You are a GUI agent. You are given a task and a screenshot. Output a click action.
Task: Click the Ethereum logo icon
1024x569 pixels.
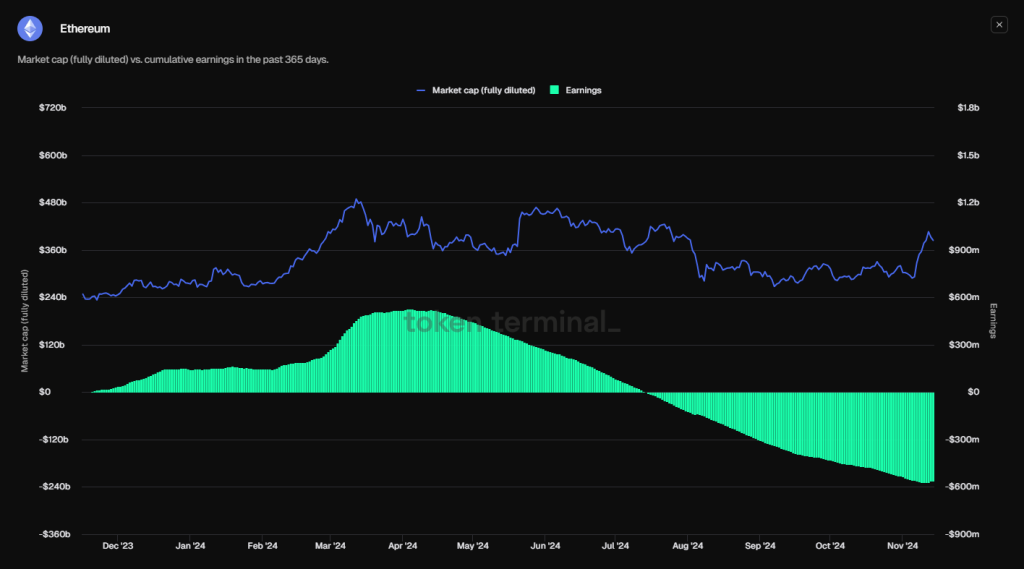pyautogui.click(x=30, y=28)
